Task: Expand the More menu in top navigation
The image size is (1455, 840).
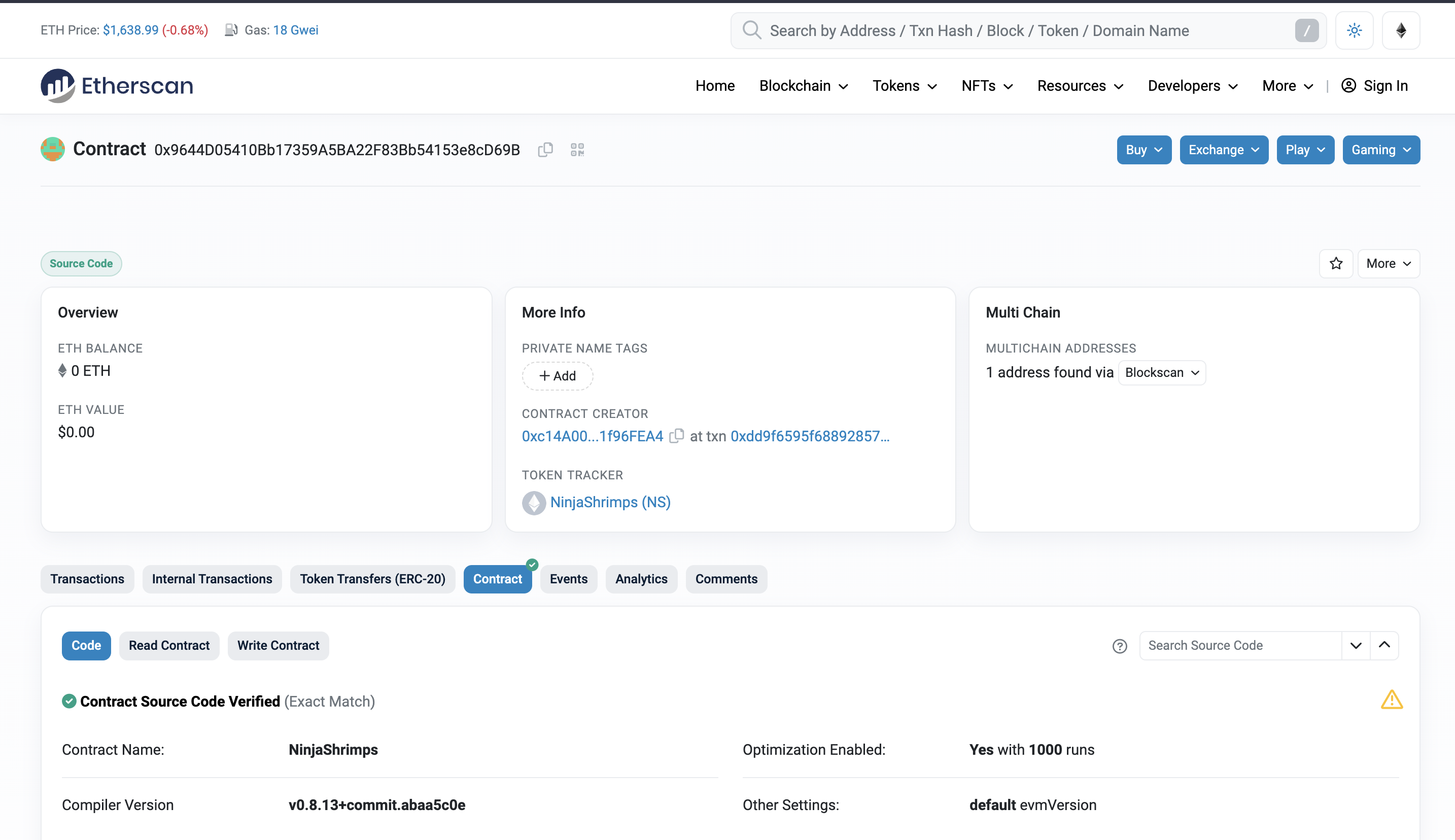Action: pyautogui.click(x=1288, y=86)
